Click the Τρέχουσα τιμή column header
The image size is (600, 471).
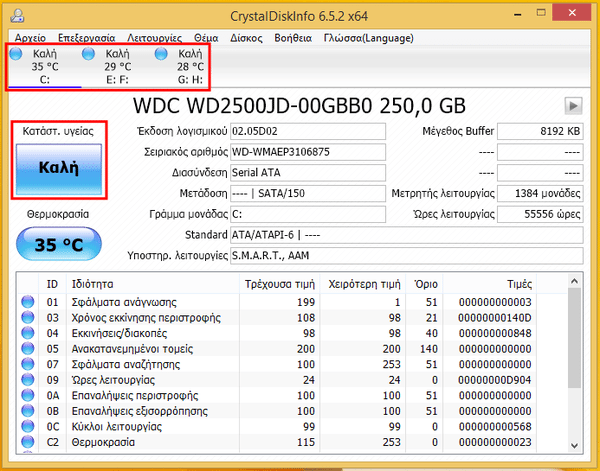[x=280, y=284]
